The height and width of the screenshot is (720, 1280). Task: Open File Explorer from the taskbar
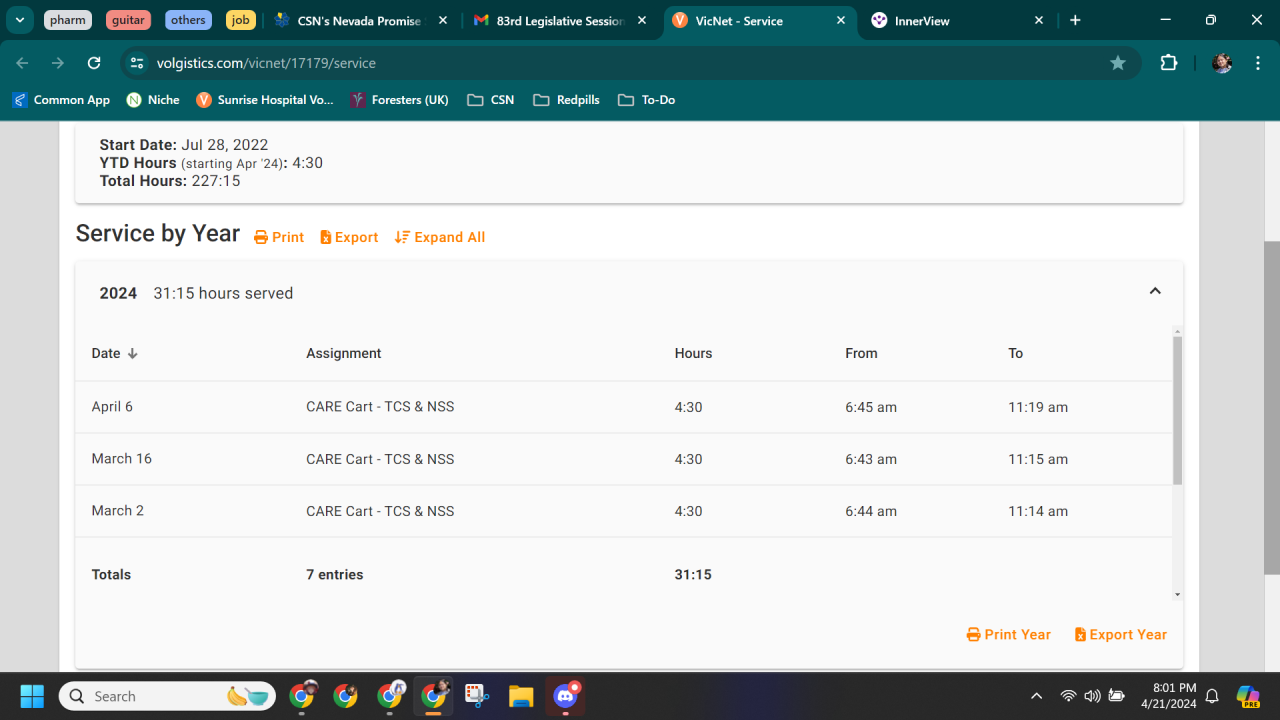(x=521, y=696)
